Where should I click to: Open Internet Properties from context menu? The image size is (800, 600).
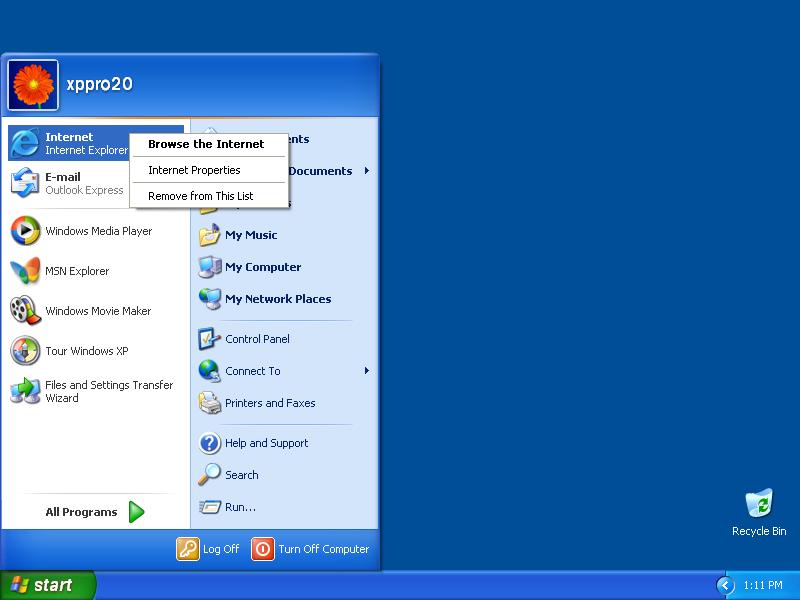209,170
